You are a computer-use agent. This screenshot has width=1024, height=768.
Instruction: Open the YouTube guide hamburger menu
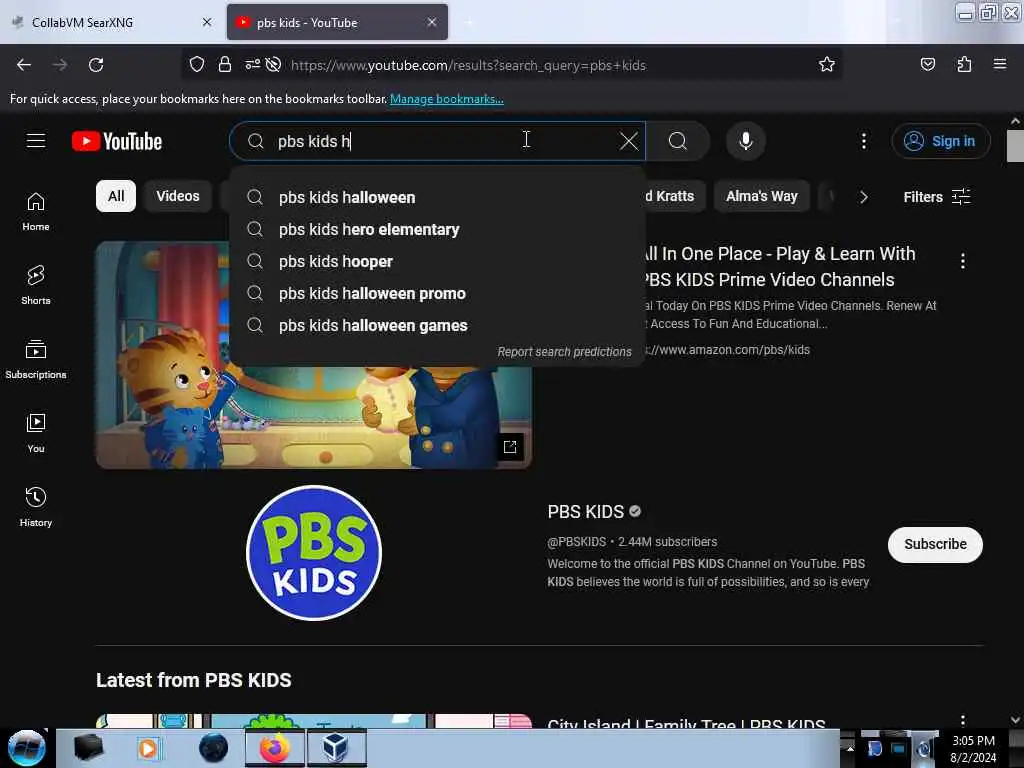(36, 141)
